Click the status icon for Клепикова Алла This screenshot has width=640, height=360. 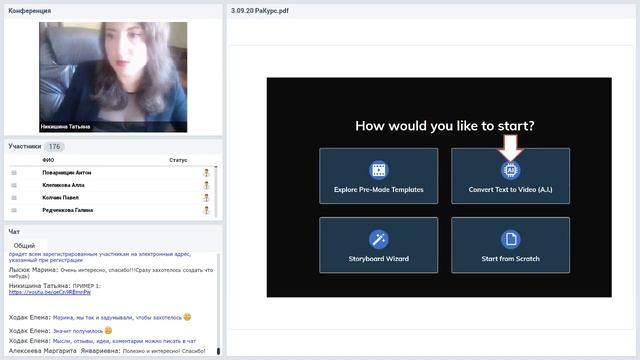tap(206, 185)
